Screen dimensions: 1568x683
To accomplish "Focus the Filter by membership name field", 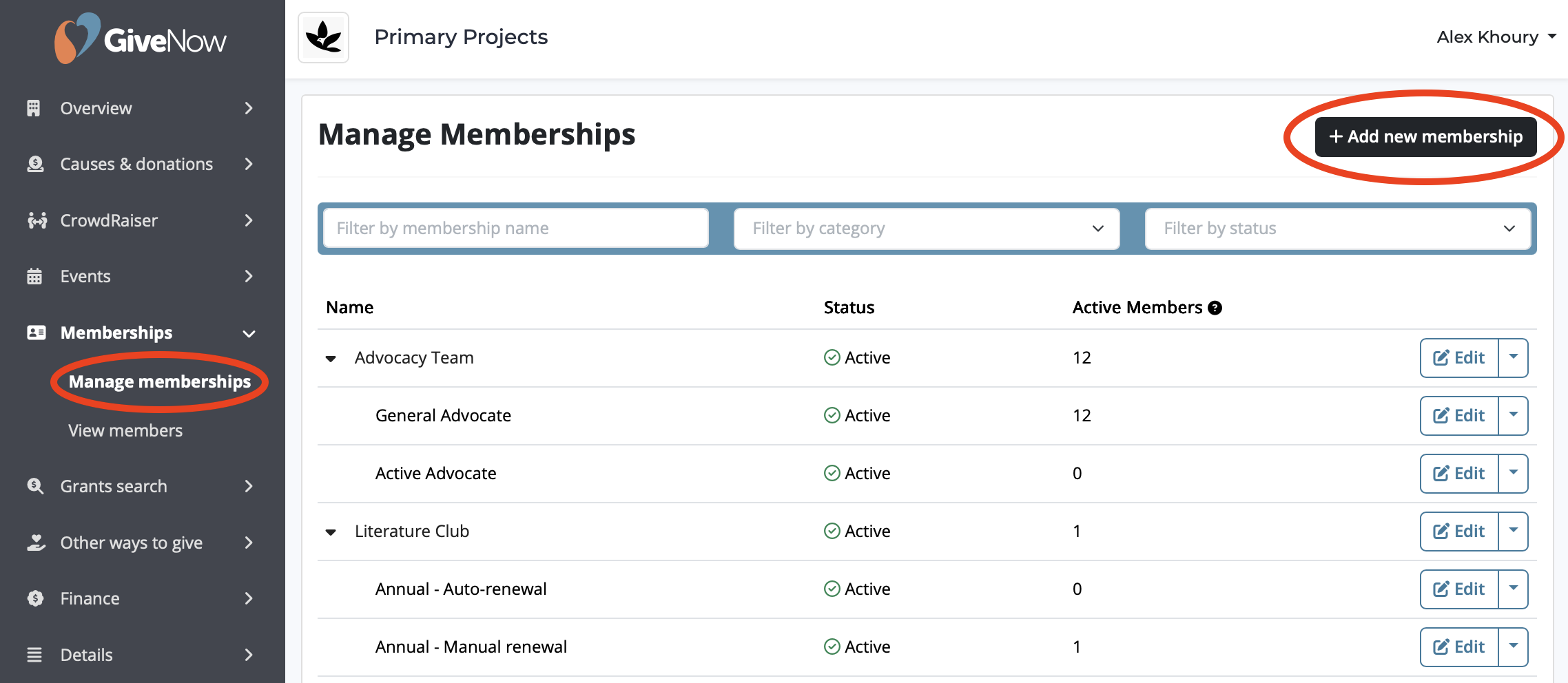I will [516, 228].
